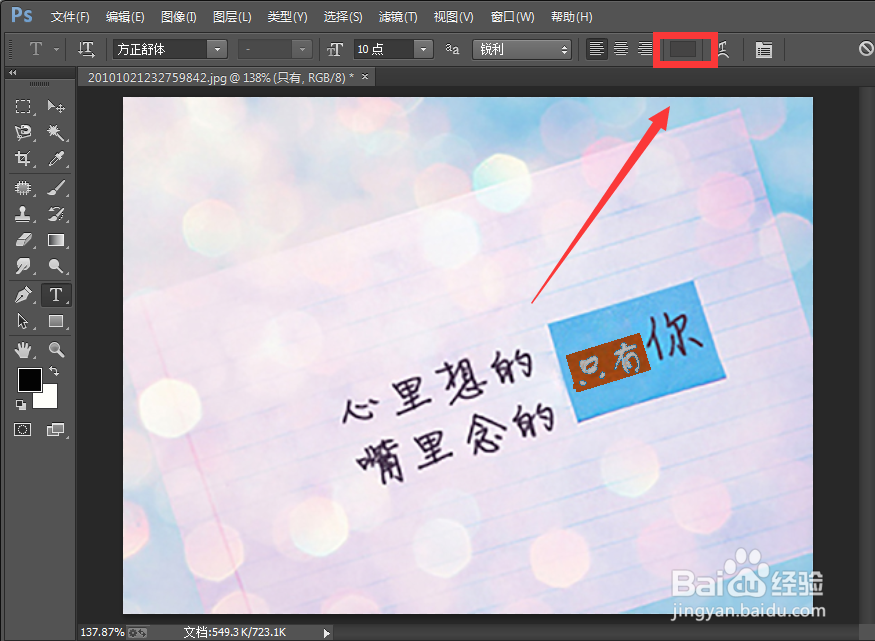Toggle the Character and Paragraph panels
This screenshot has width=875, height=641.
[x=763, y=50]
